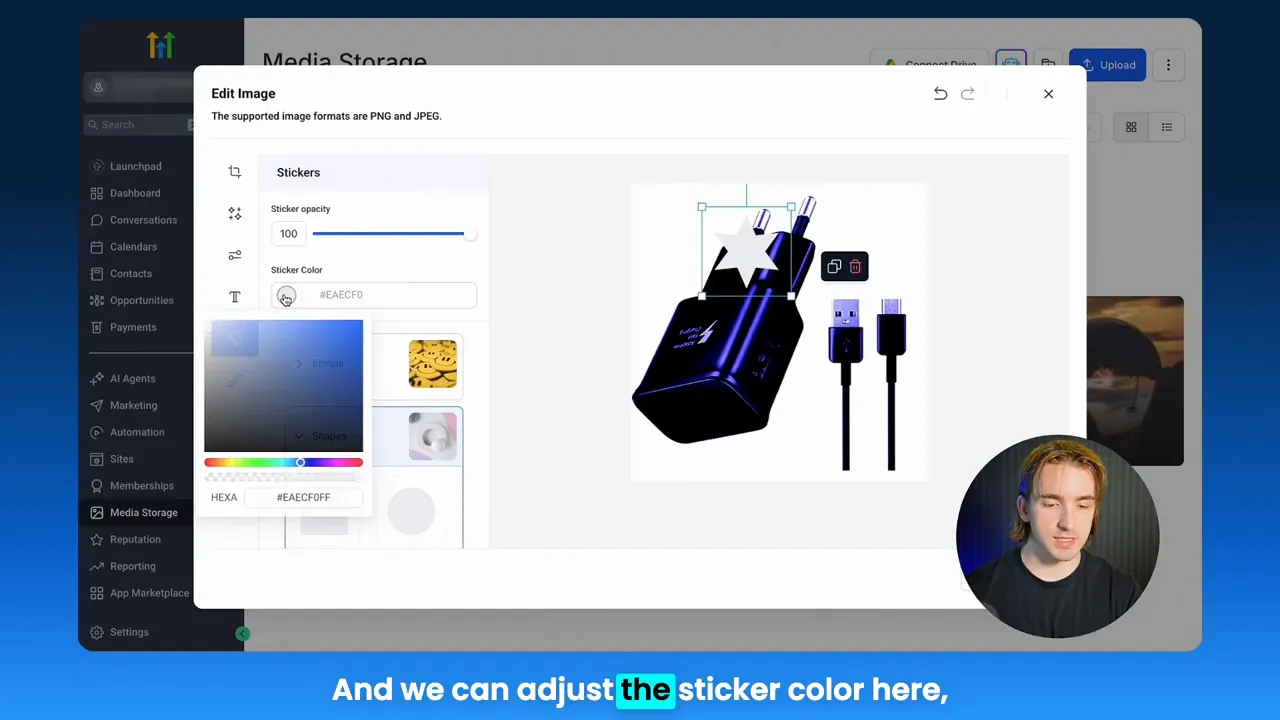
Task: Switch color format via HEXA label
Action: [224, 497]
